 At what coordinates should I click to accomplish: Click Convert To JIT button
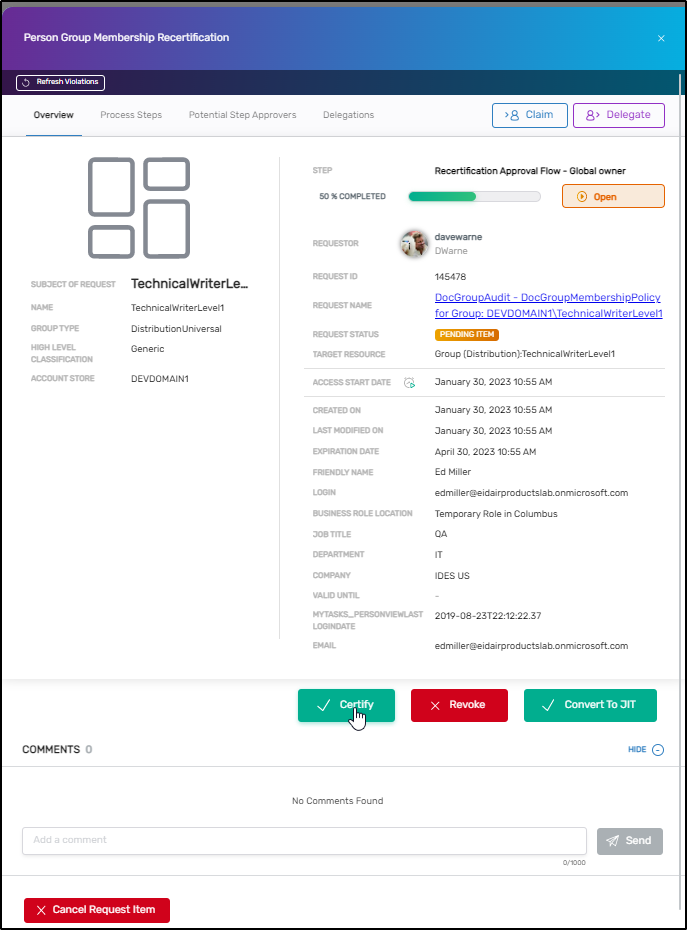pos(590,705)
